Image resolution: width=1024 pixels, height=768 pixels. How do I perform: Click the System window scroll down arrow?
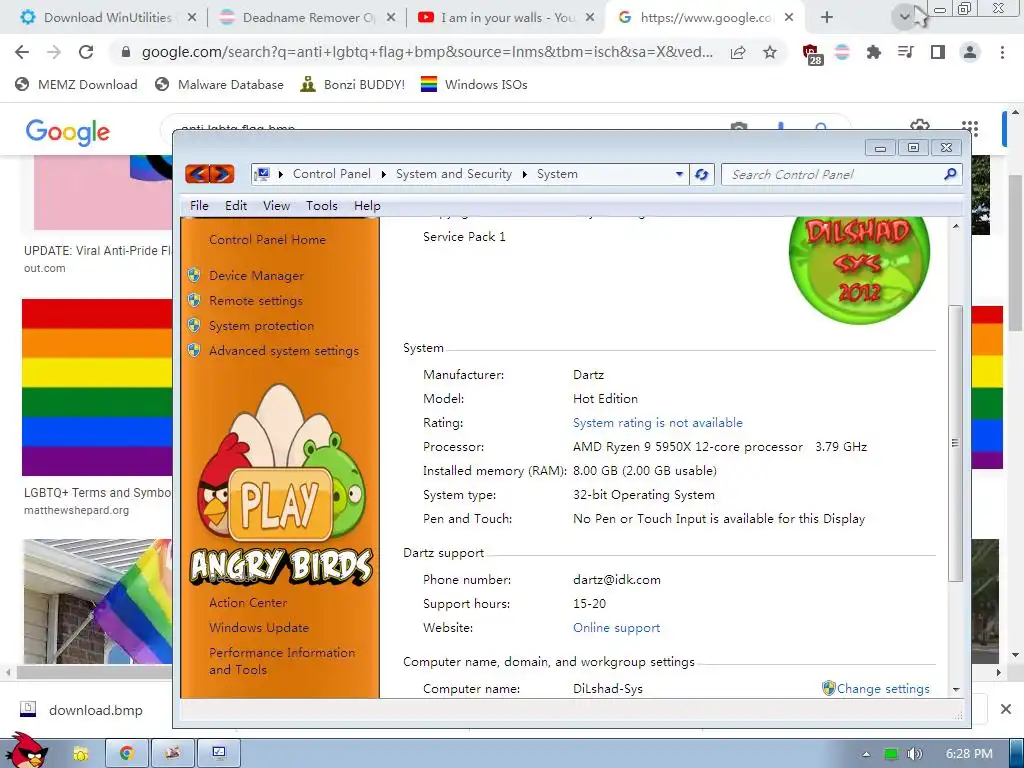tap(956, 689)
